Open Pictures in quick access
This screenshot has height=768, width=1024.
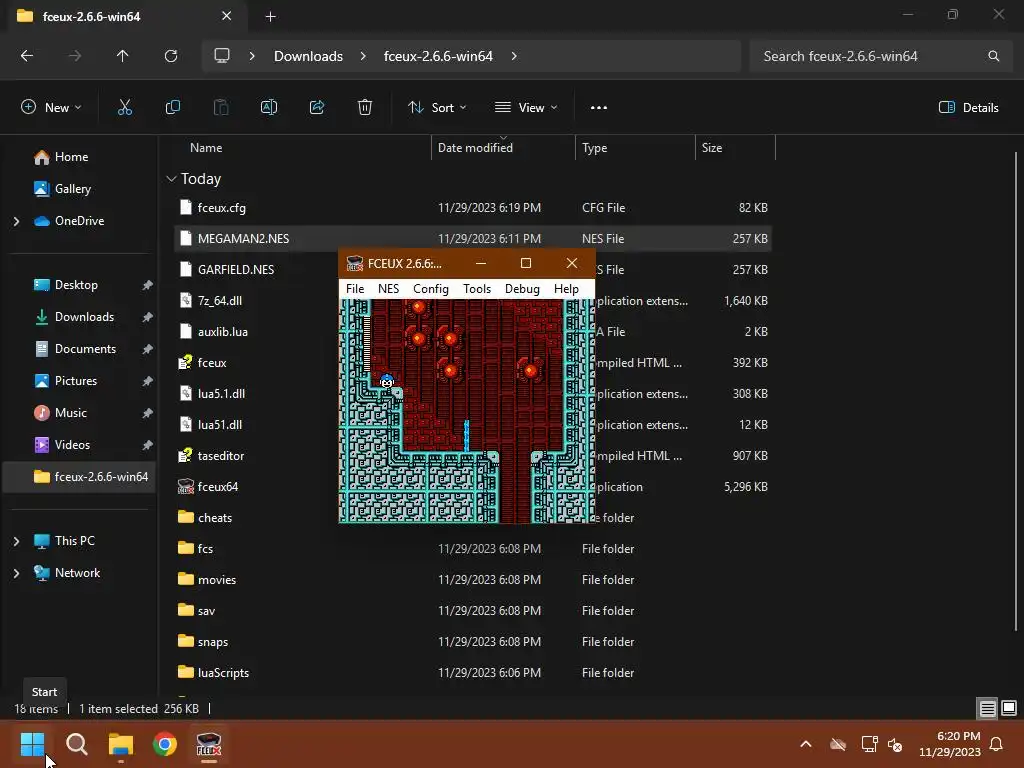(76, 381)
